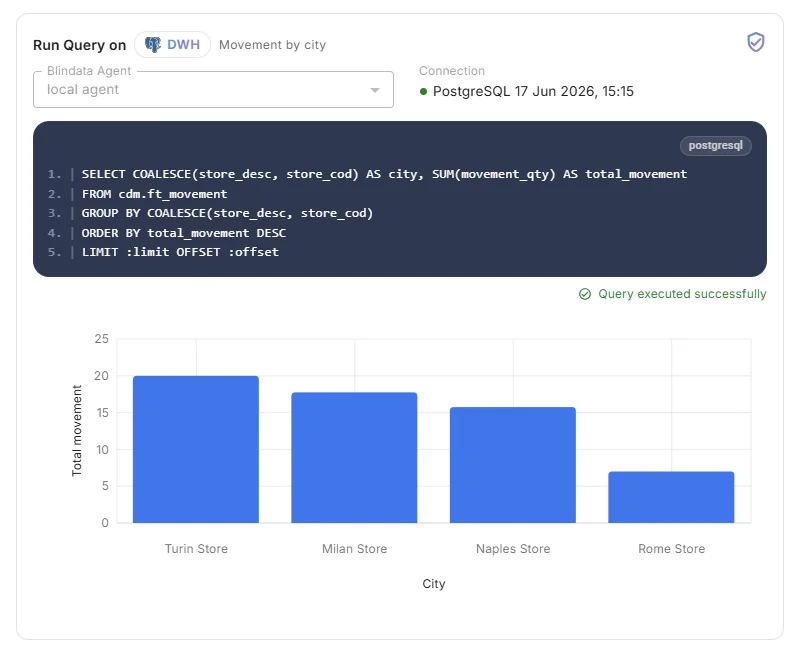The width and height of the screenshot is (807, 655).
Task: Click the green connection status dot
Action: (424, 92)
